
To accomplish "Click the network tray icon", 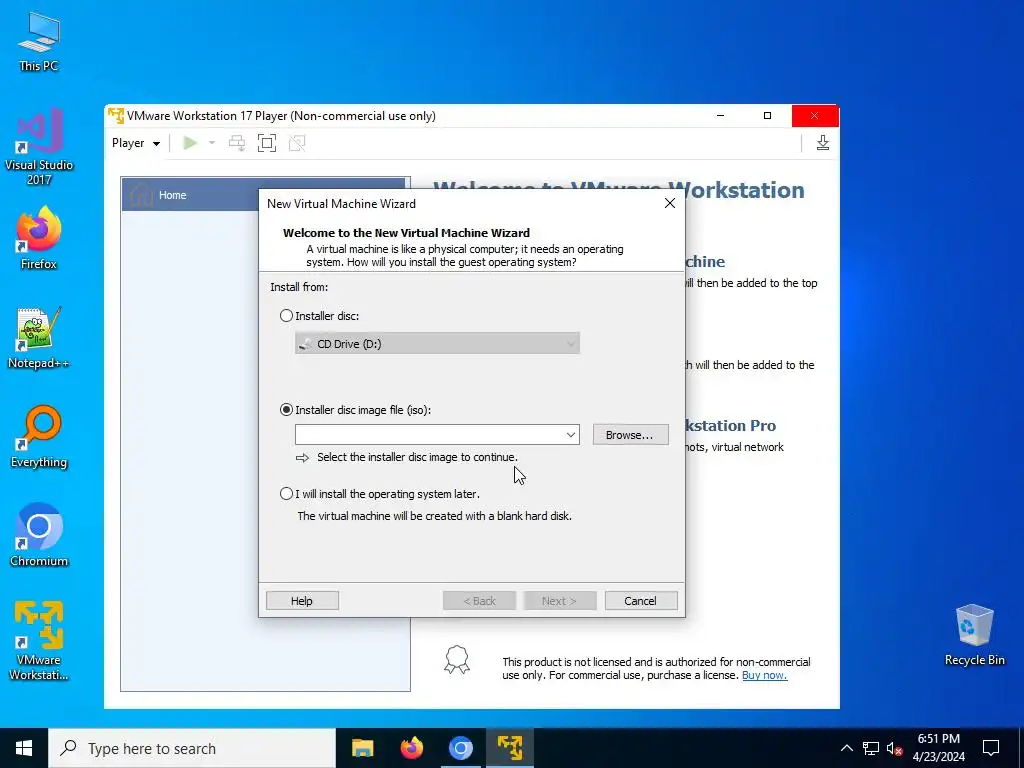I will point(871,748).
